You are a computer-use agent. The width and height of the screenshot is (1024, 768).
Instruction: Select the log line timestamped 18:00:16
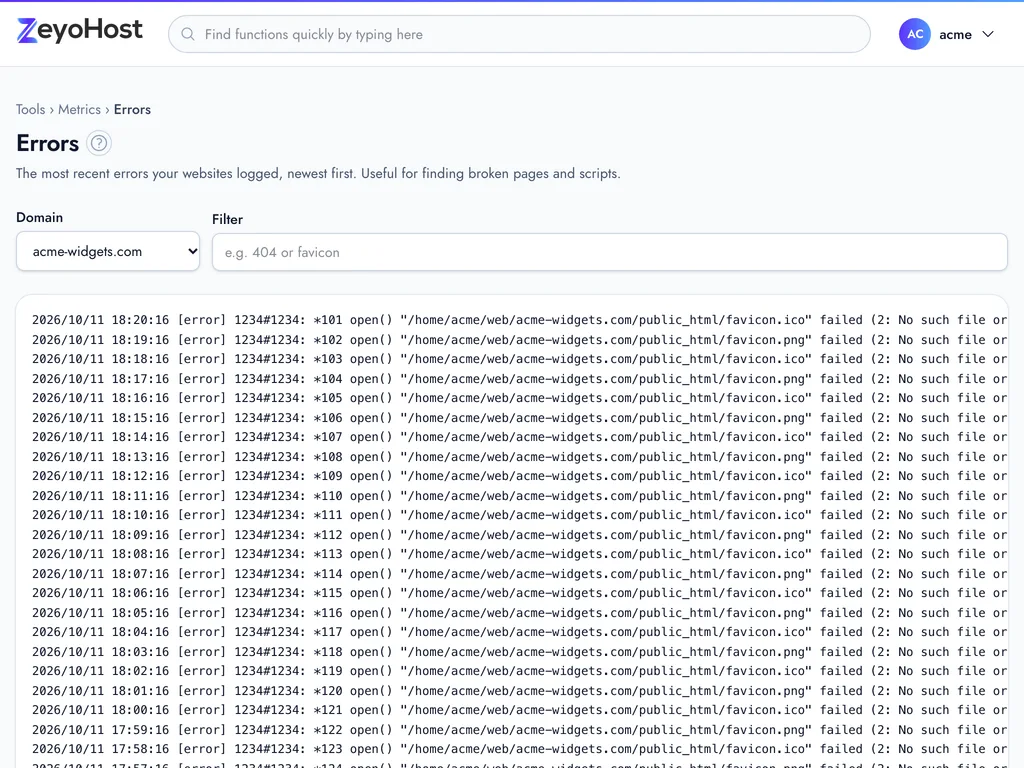(519, 710)
